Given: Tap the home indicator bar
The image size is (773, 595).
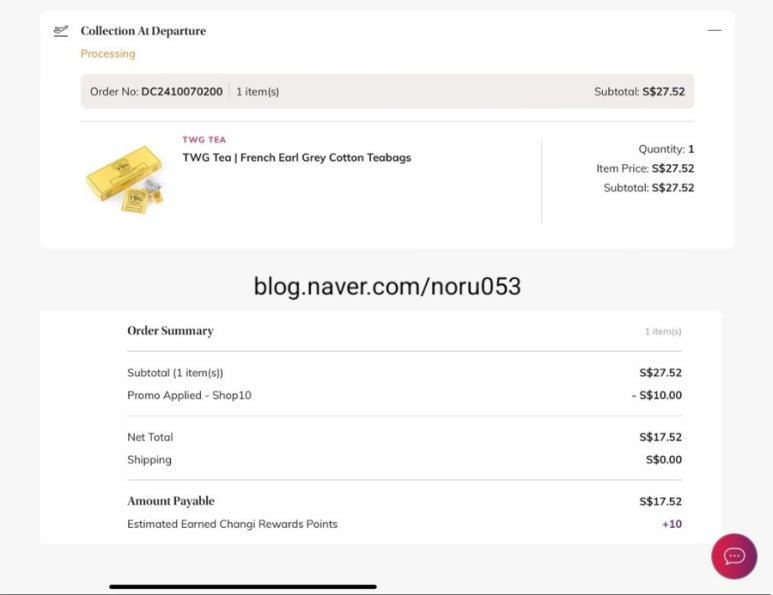Looking at the screenshot, I should point(243,587).
